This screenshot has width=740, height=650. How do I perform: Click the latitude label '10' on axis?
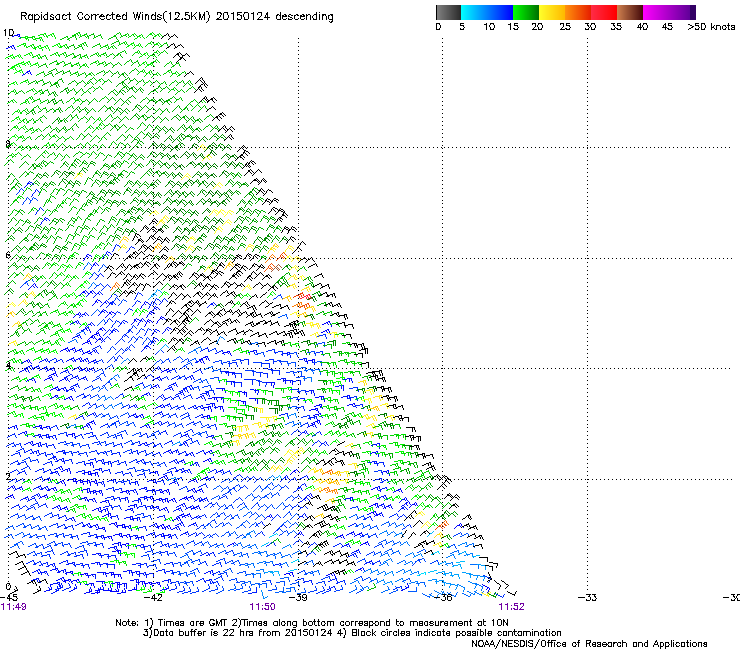pos(8,33)
